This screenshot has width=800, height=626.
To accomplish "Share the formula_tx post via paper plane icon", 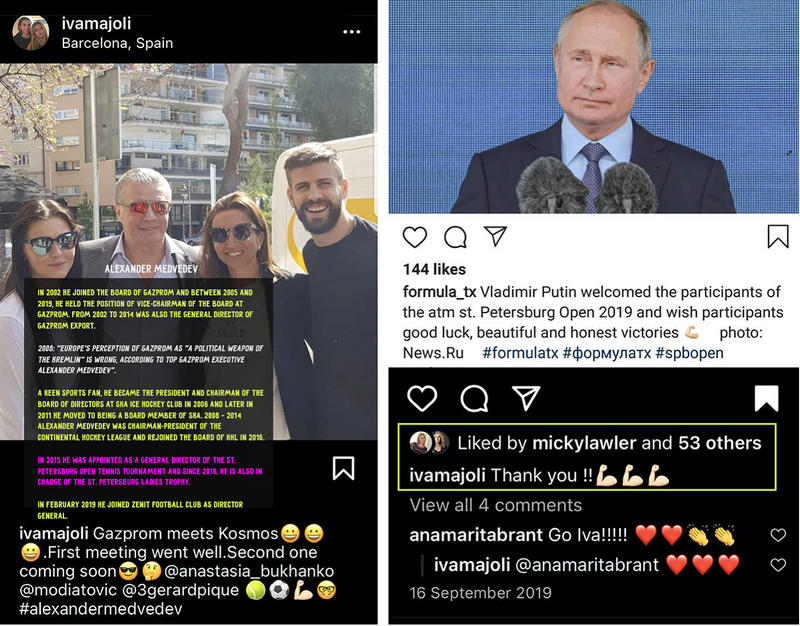I will 495,236.
